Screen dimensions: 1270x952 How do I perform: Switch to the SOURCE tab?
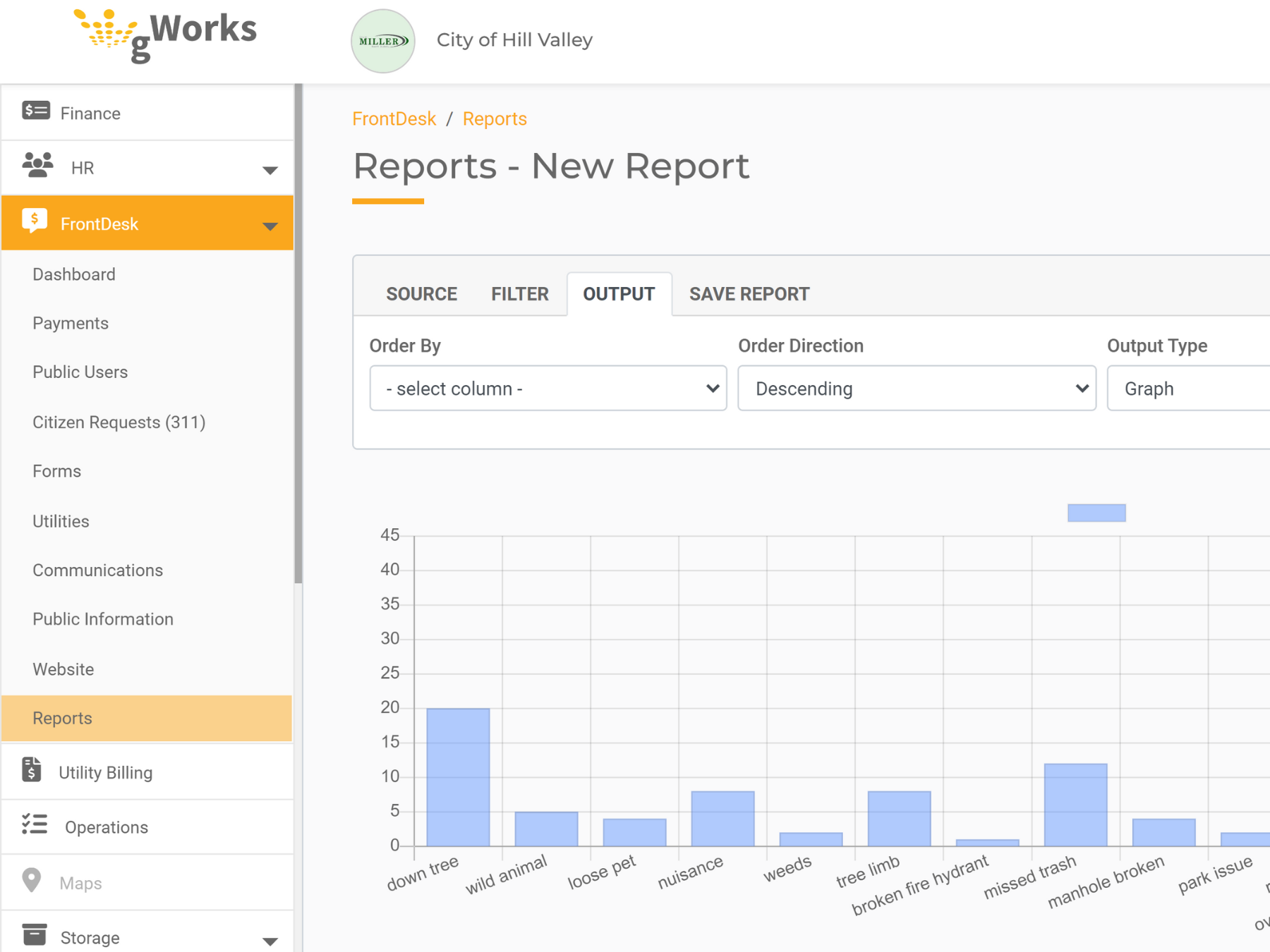pyautogui.click(x=421, y=293)
